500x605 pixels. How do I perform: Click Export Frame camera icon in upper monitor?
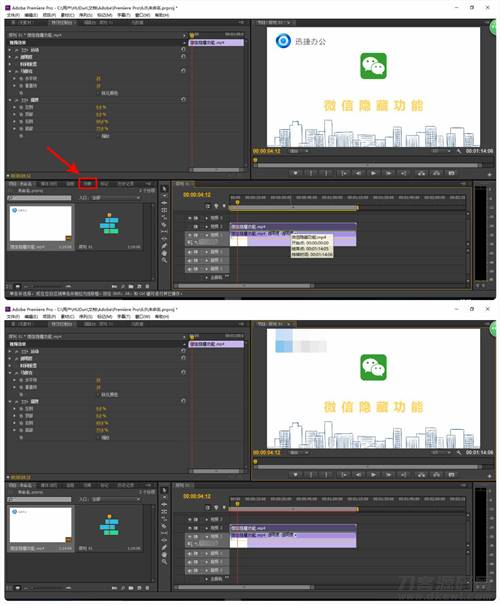click(x=451, y=173)
